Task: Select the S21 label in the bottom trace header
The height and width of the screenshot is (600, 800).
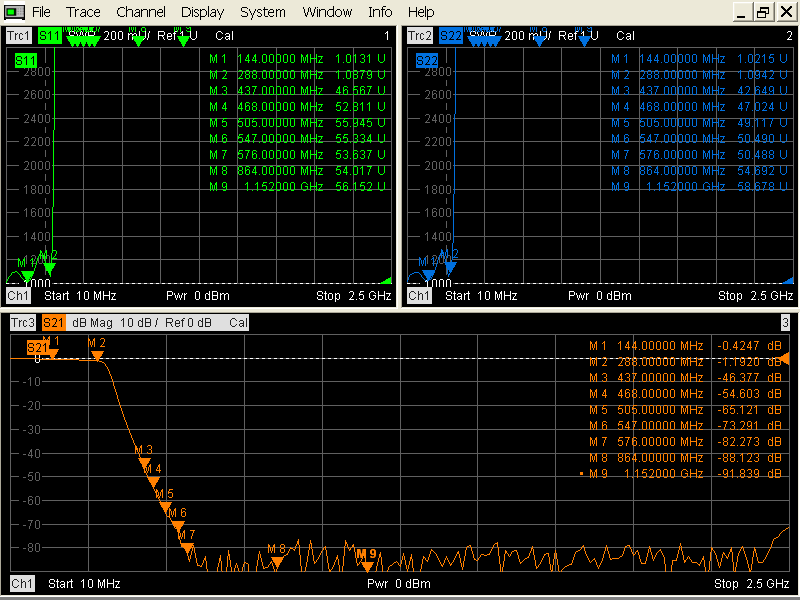Action: (x=54, y=323)
